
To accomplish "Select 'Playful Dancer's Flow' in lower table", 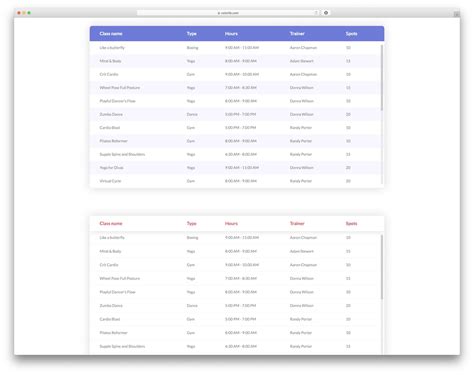I will pyautogui.click(x=117, y=292).
